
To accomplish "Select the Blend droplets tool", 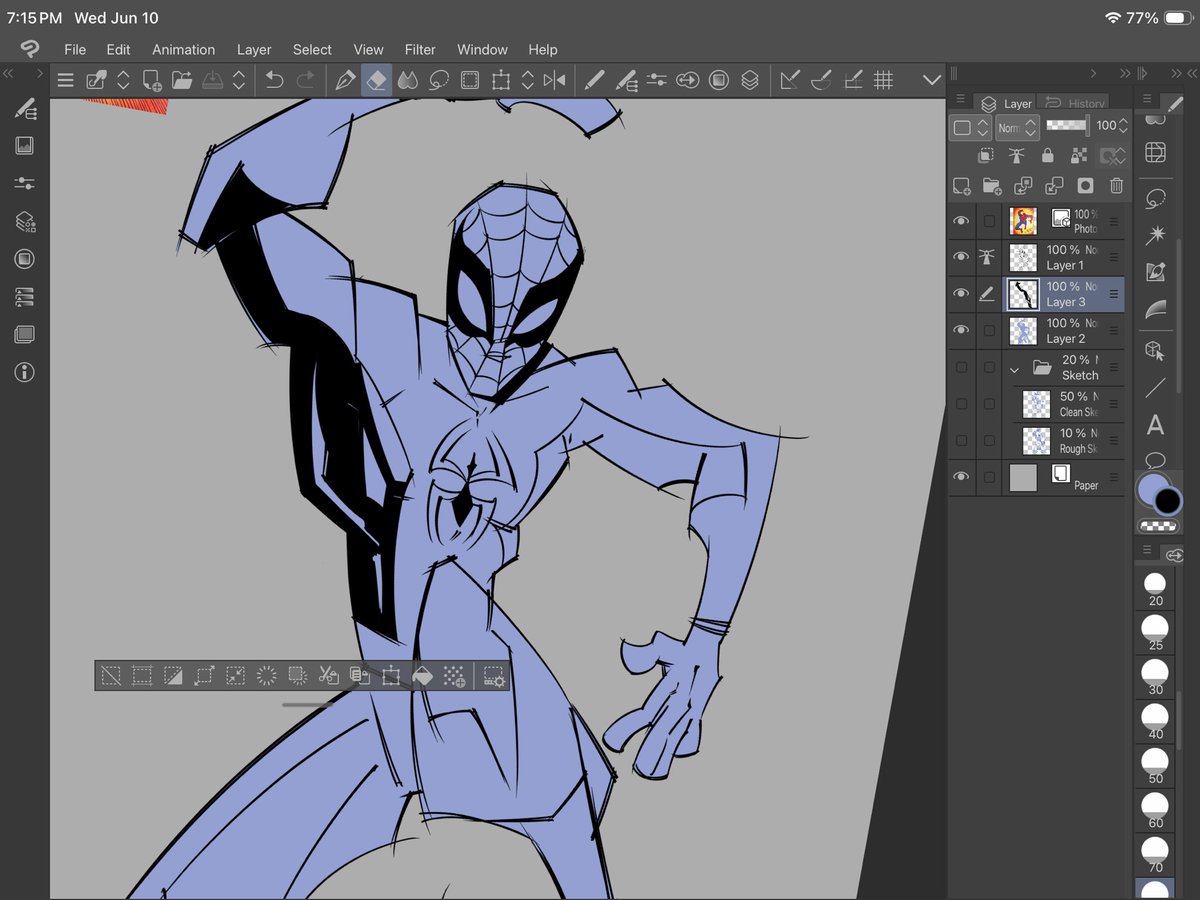I will [407, 80].
